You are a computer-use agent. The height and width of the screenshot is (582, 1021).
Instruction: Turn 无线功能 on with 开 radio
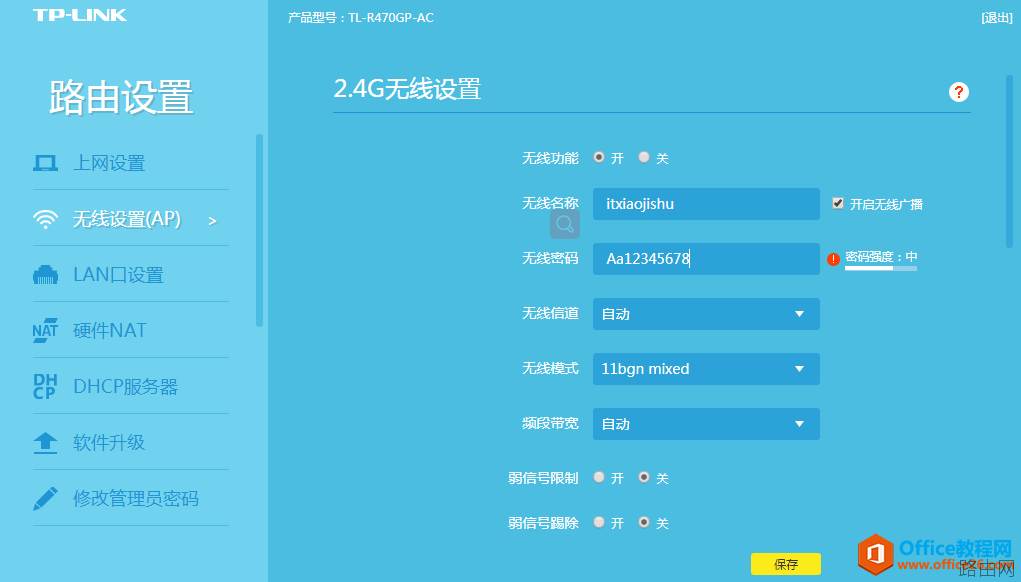(599, 157)
